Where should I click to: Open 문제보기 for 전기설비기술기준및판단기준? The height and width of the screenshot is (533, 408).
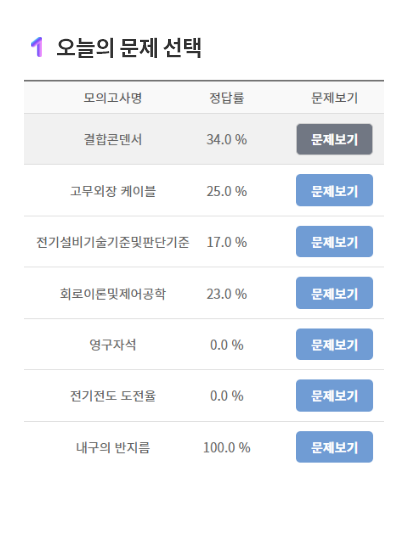[334, 242]
